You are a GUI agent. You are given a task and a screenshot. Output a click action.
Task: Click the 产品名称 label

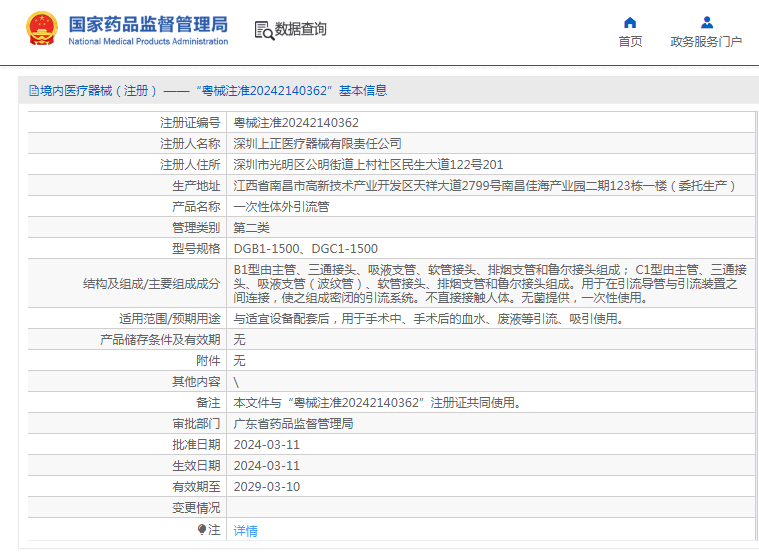[x=196, y=207]
